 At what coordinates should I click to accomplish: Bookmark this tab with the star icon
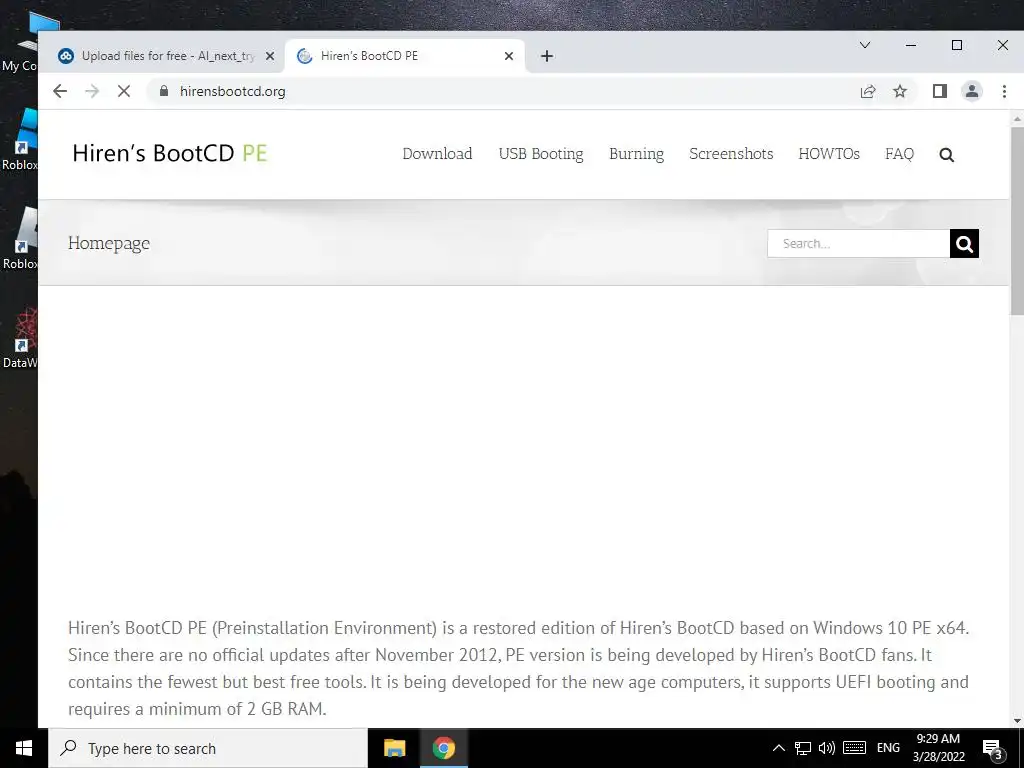[x=900, y=91]
